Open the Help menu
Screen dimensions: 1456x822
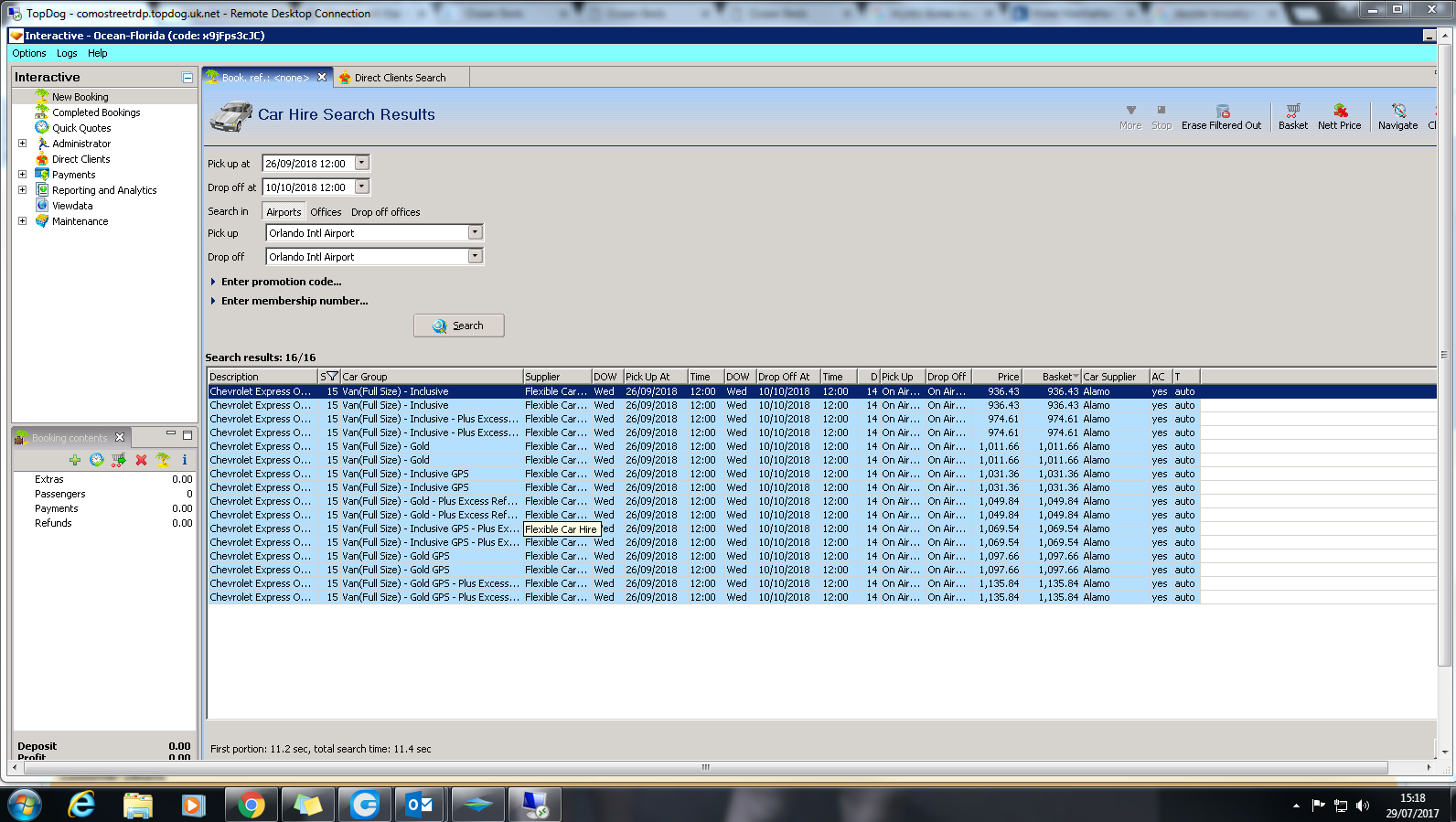click(x=98, y=53)
